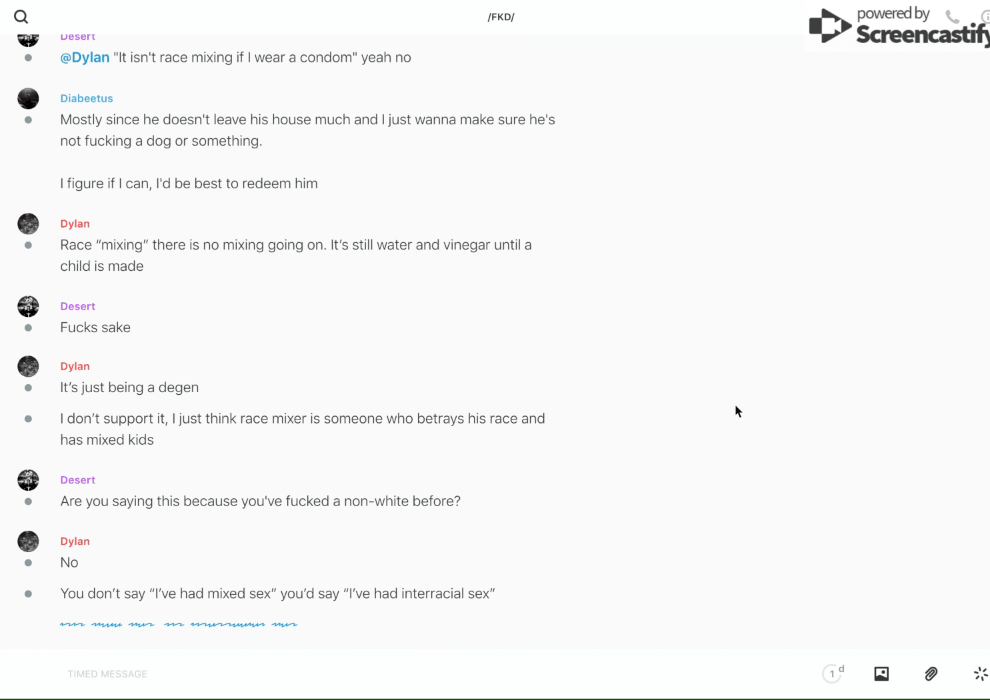Click the add picture icon

pyautogui.click(x=881, y=674)
